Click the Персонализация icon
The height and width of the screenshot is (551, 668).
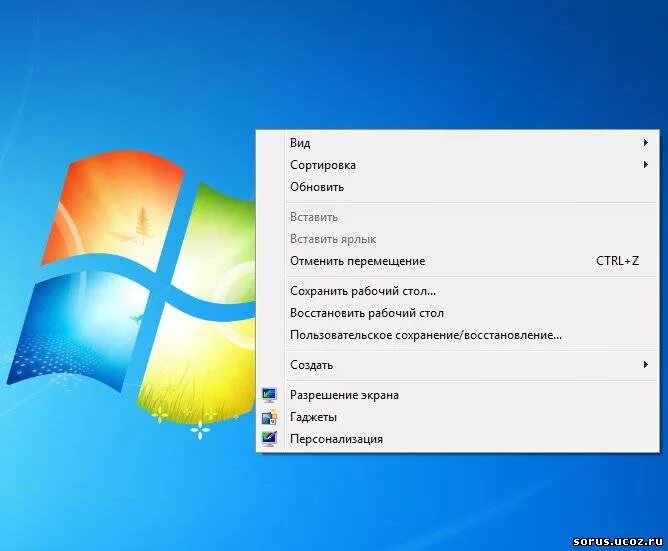coord(269,439)
